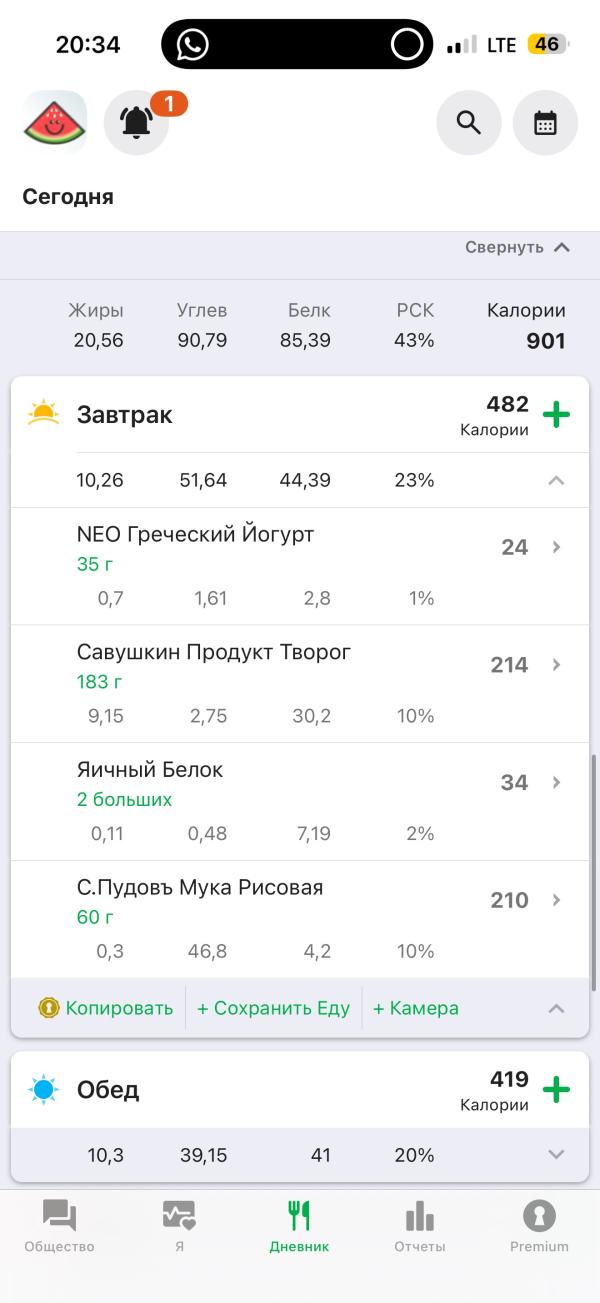Open the Отчеты tab

419,1226
